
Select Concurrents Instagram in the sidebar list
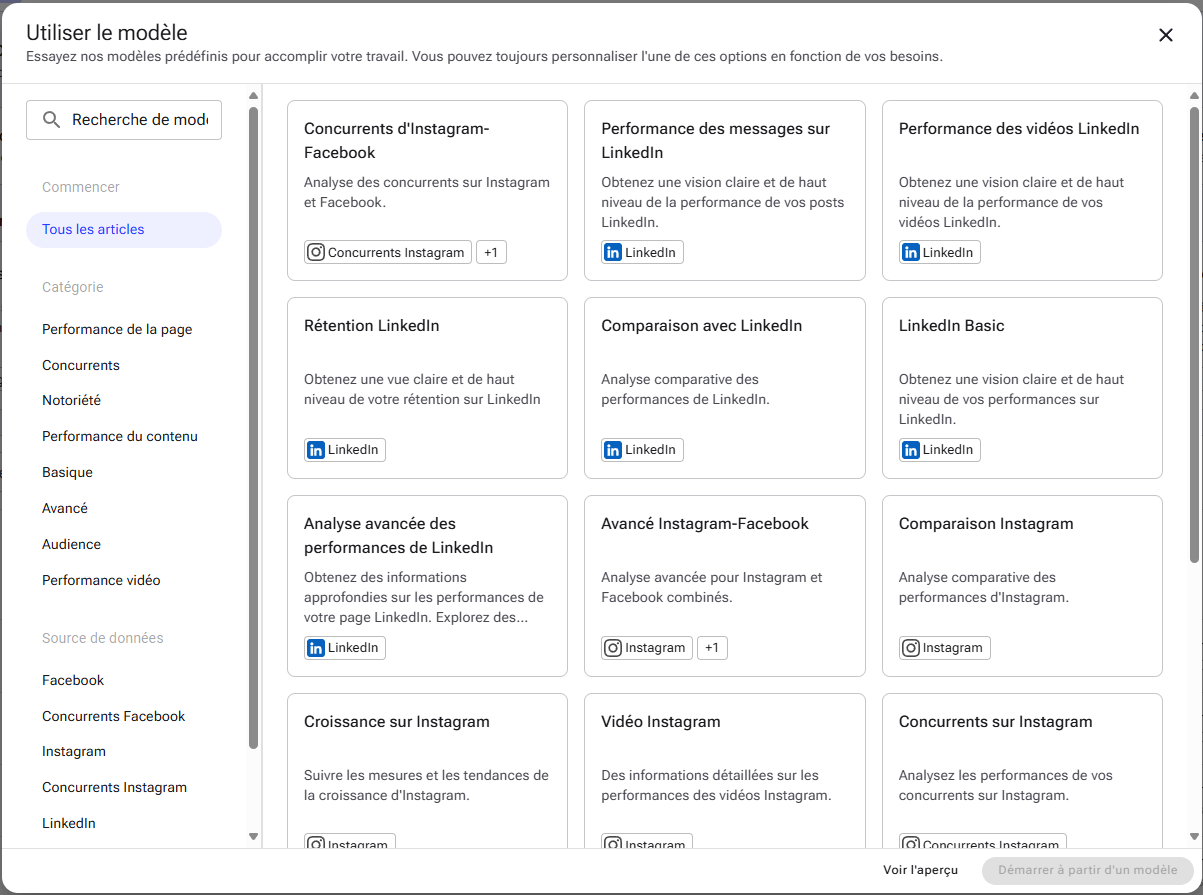point(114,788)
